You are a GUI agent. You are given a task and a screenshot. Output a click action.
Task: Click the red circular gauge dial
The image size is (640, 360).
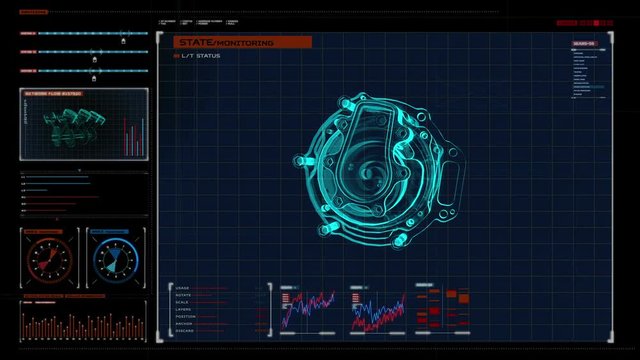click(49, 261)
